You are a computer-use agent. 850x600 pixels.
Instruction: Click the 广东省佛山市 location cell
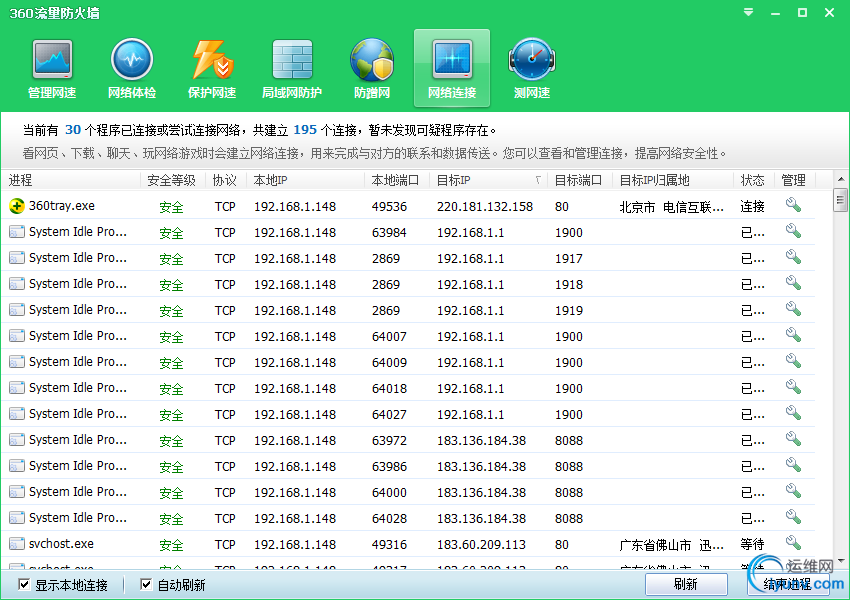[671, 545]
